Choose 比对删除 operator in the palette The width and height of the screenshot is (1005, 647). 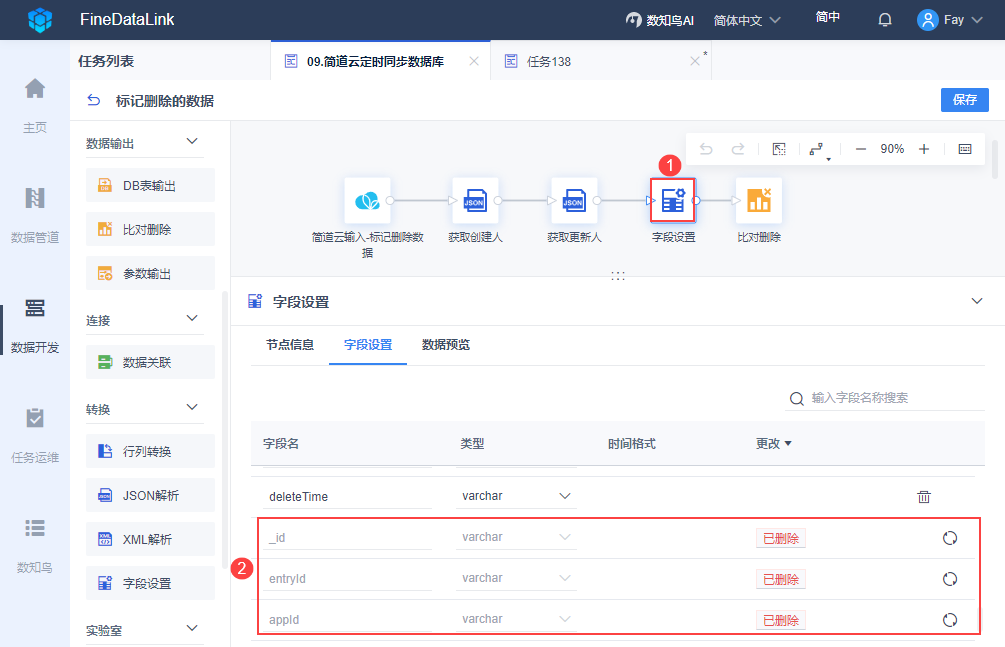(151, 229)
